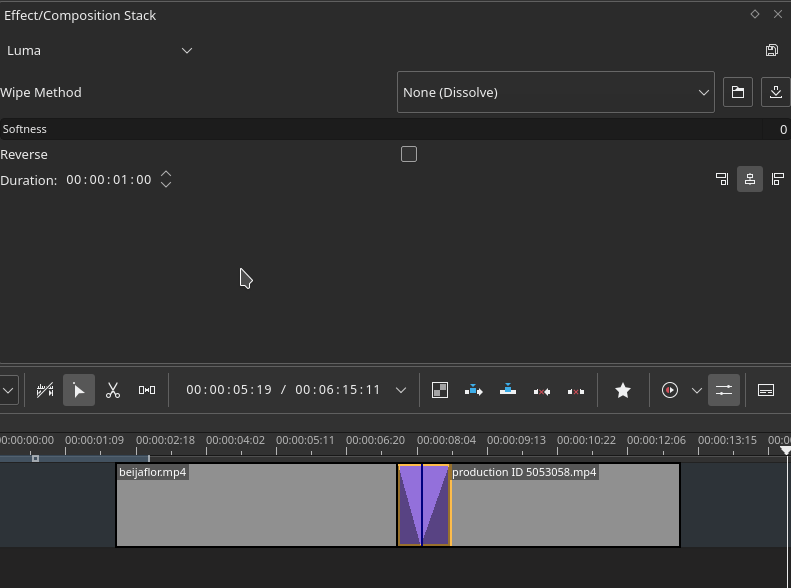The image size is (791, 588).
Task: Select the production ID 5053058.mp4 clip
Action: pyautogui.click(x=565, y=510)
